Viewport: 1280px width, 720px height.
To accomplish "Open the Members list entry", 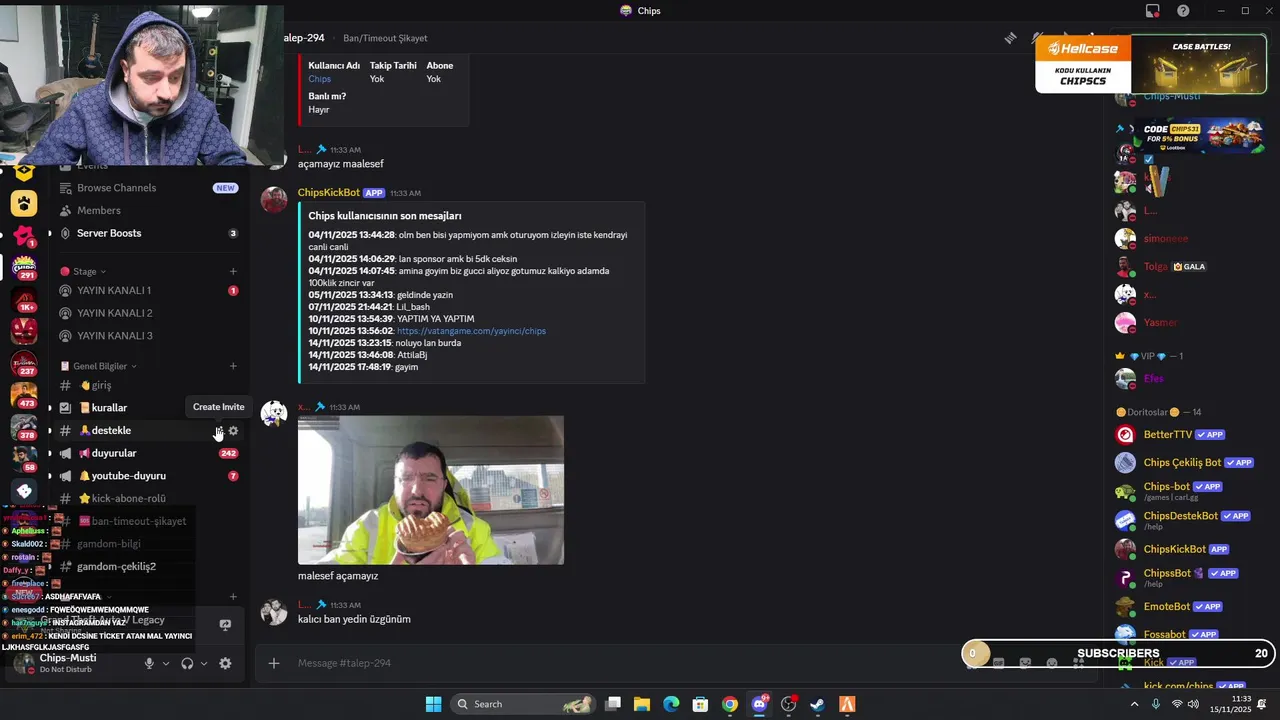I will [99, 211].
